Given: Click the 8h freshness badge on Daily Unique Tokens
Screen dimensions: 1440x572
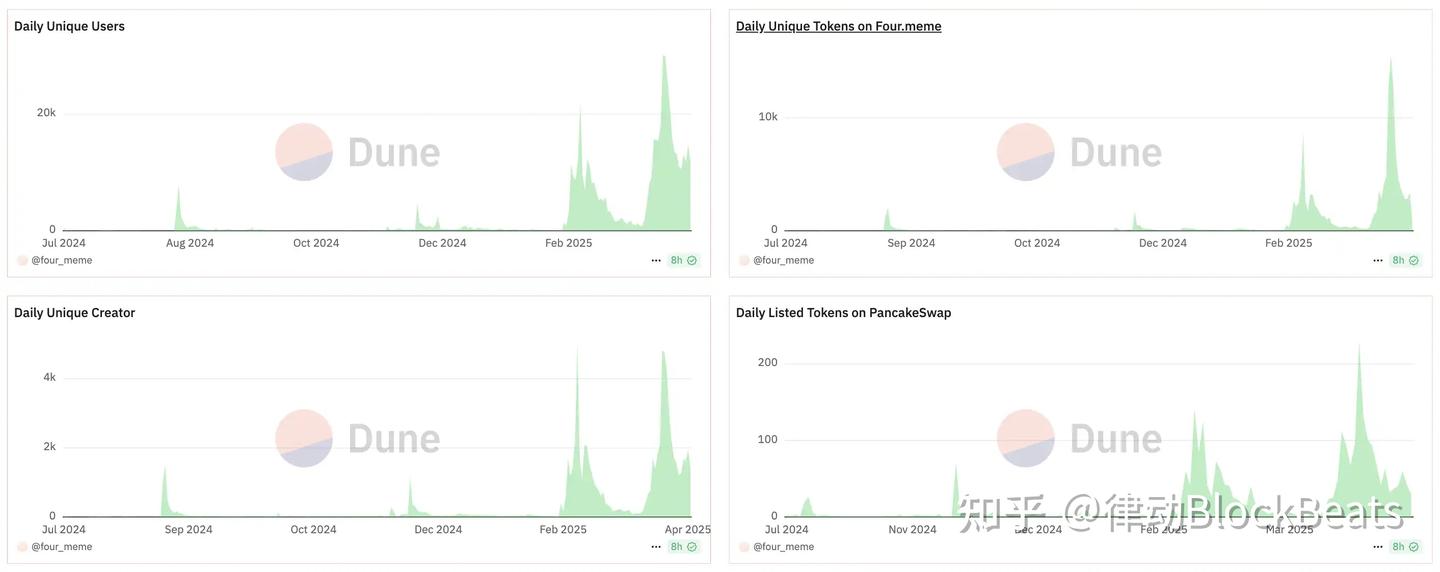Looking at the screenshot, I should click(x=1406, y=260).
